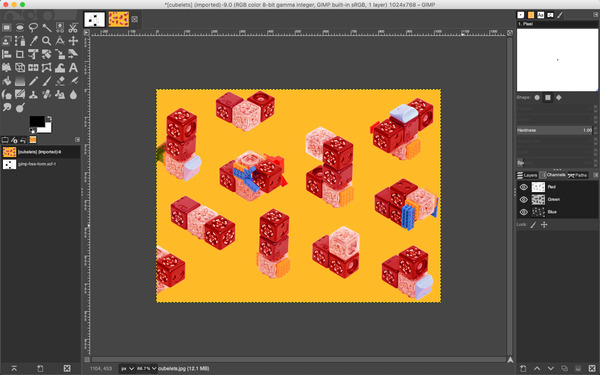Select the Clone stamp tool

tap(33, 94)
